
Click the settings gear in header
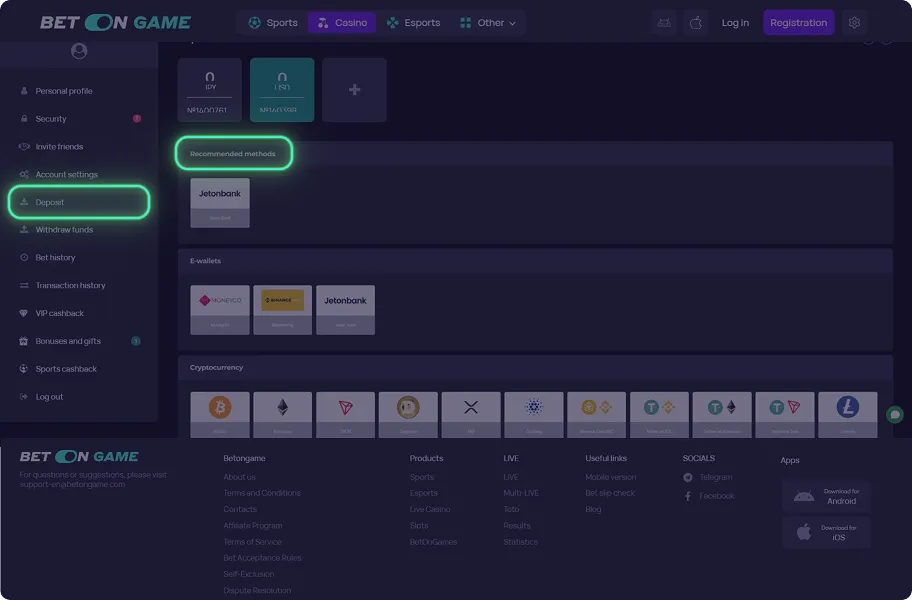[x=854, y=23]
